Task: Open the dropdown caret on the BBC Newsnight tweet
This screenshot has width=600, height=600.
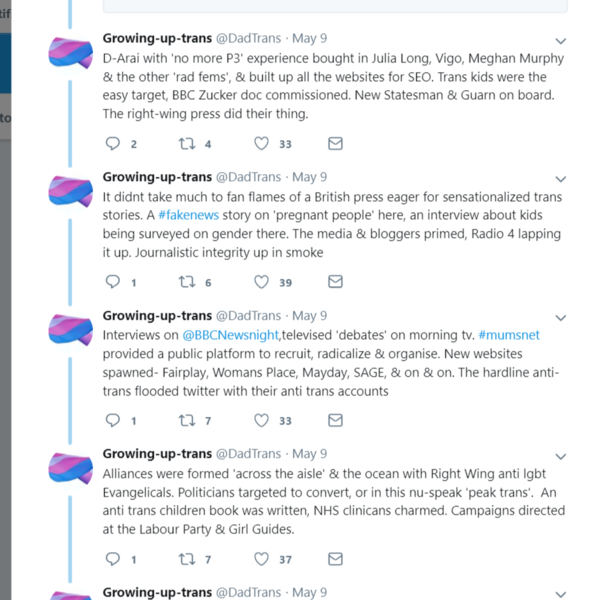Action: [560, 318]
